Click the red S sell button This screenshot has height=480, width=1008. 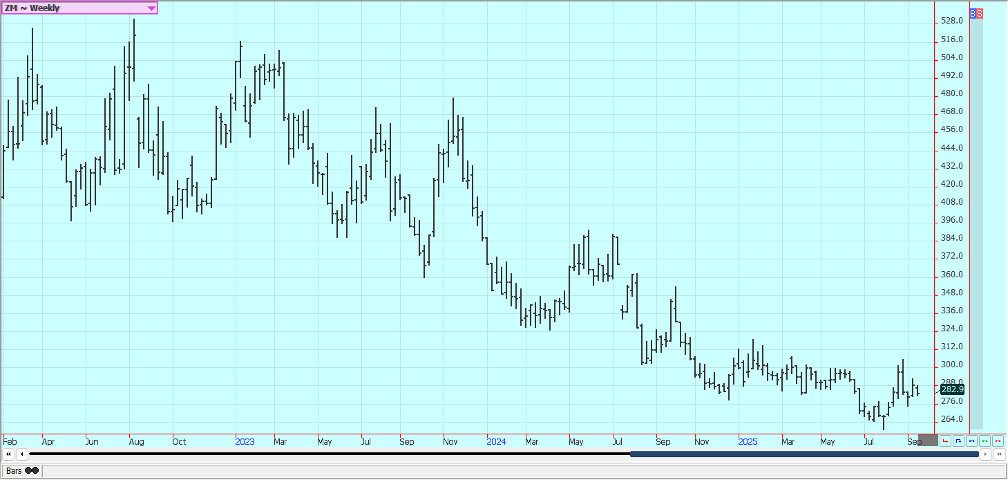(980, 13)
